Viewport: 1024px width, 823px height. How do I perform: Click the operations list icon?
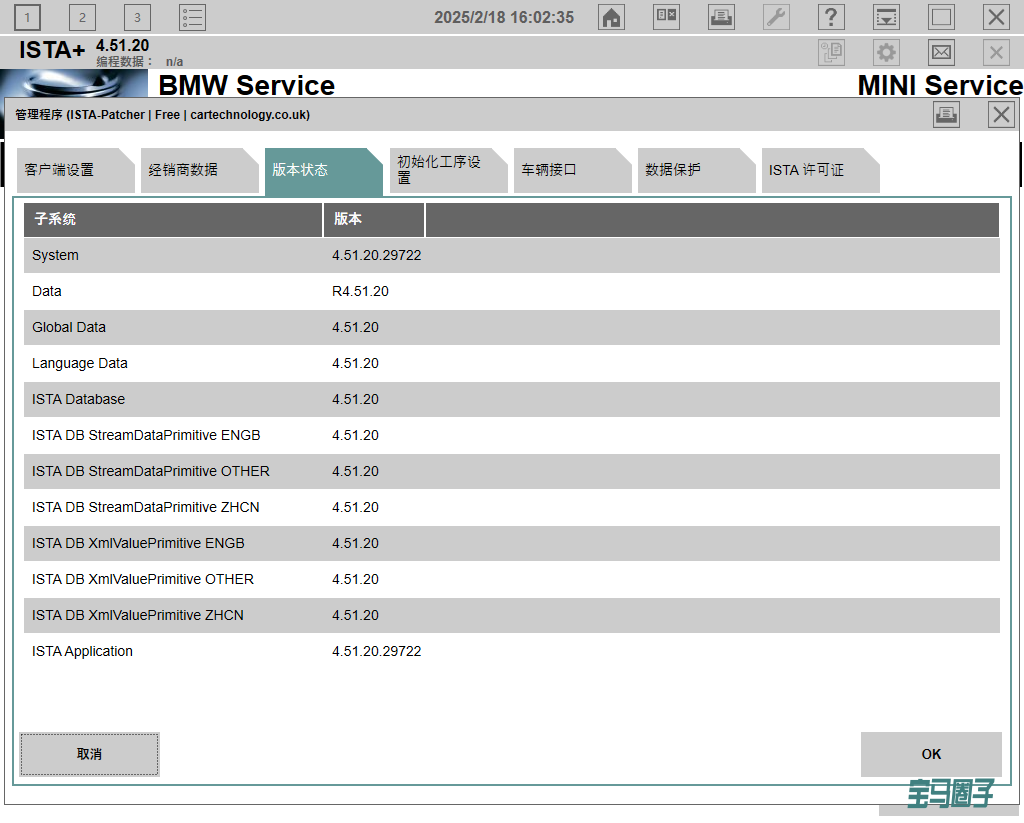click(192, 17)
